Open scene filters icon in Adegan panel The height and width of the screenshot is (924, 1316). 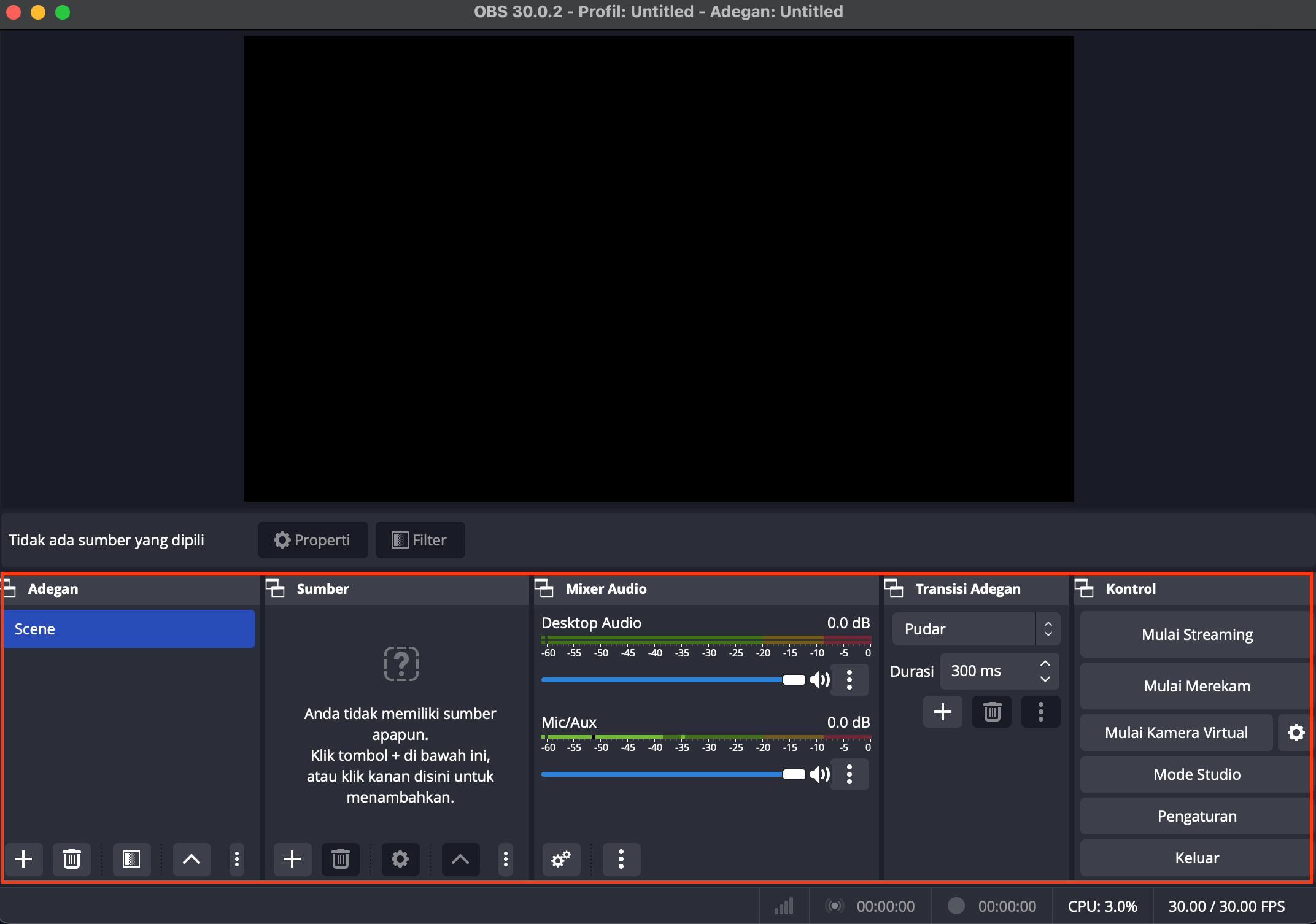(x=131, y=859)
